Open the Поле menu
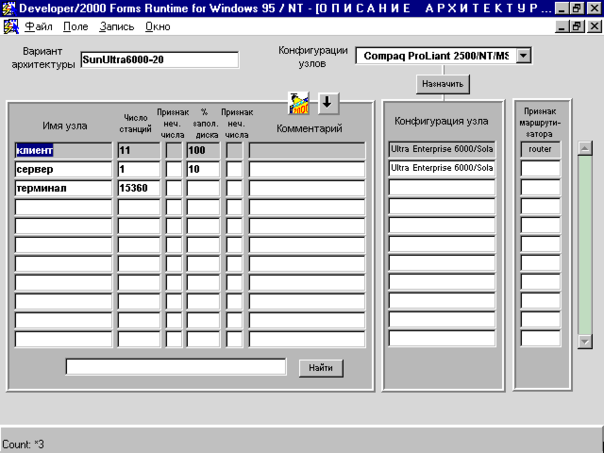Viewport: 604px width, 453px height. click(76, 27)
